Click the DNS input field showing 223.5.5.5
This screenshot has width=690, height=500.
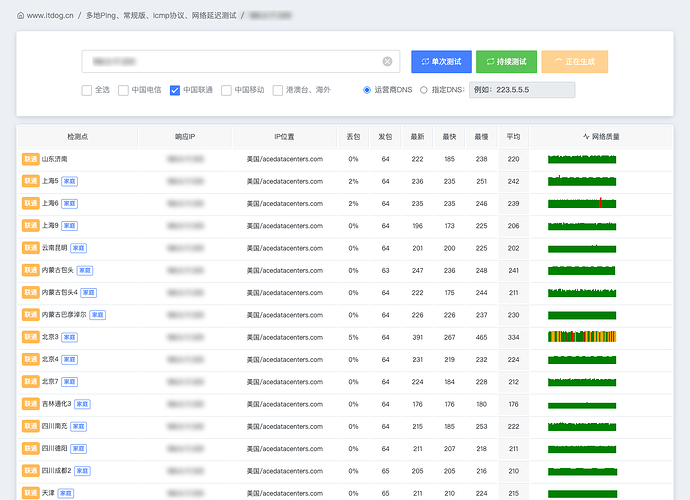point(522,90)
